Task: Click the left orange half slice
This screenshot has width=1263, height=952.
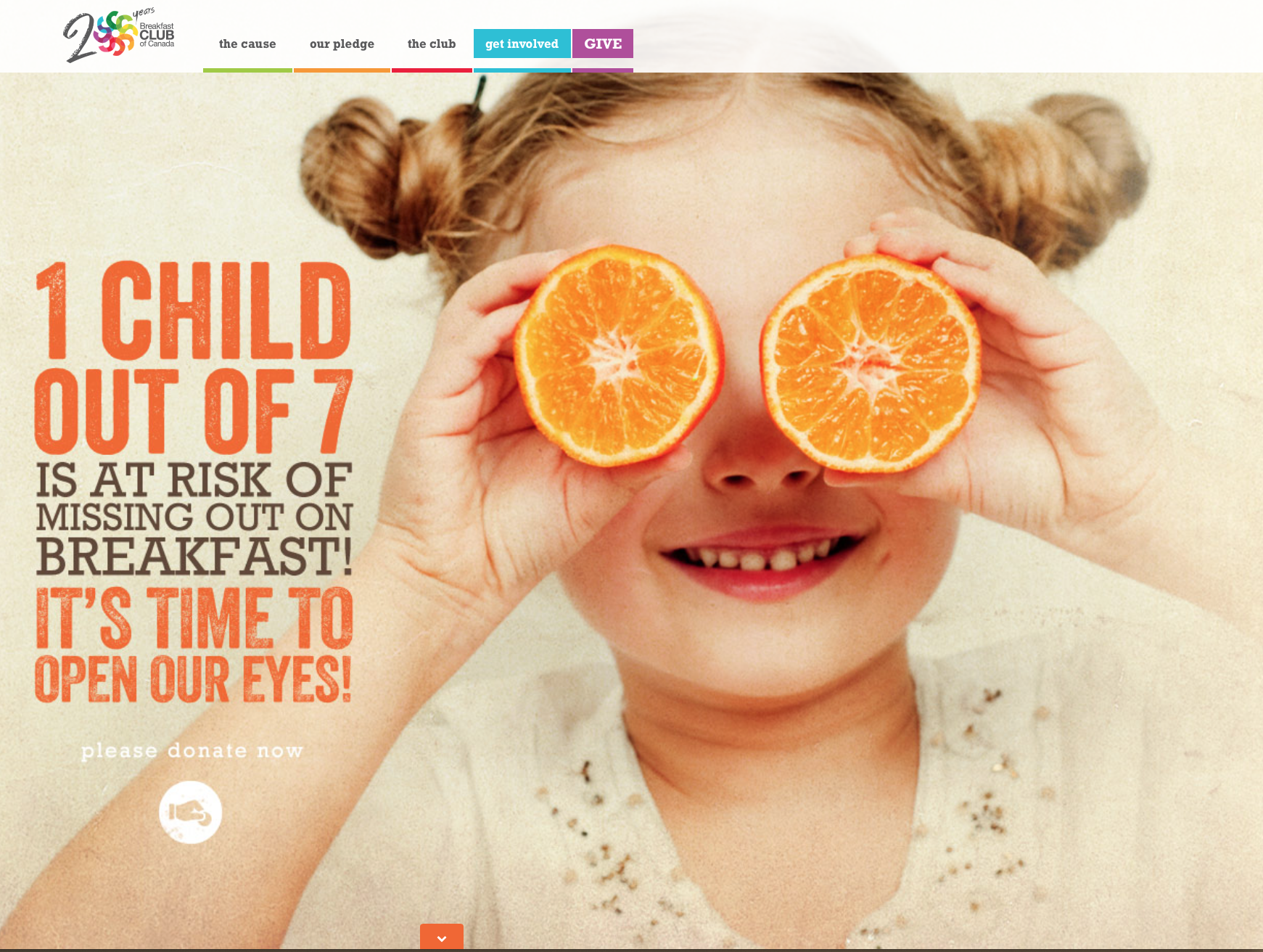Action: (x=619, y=356)
